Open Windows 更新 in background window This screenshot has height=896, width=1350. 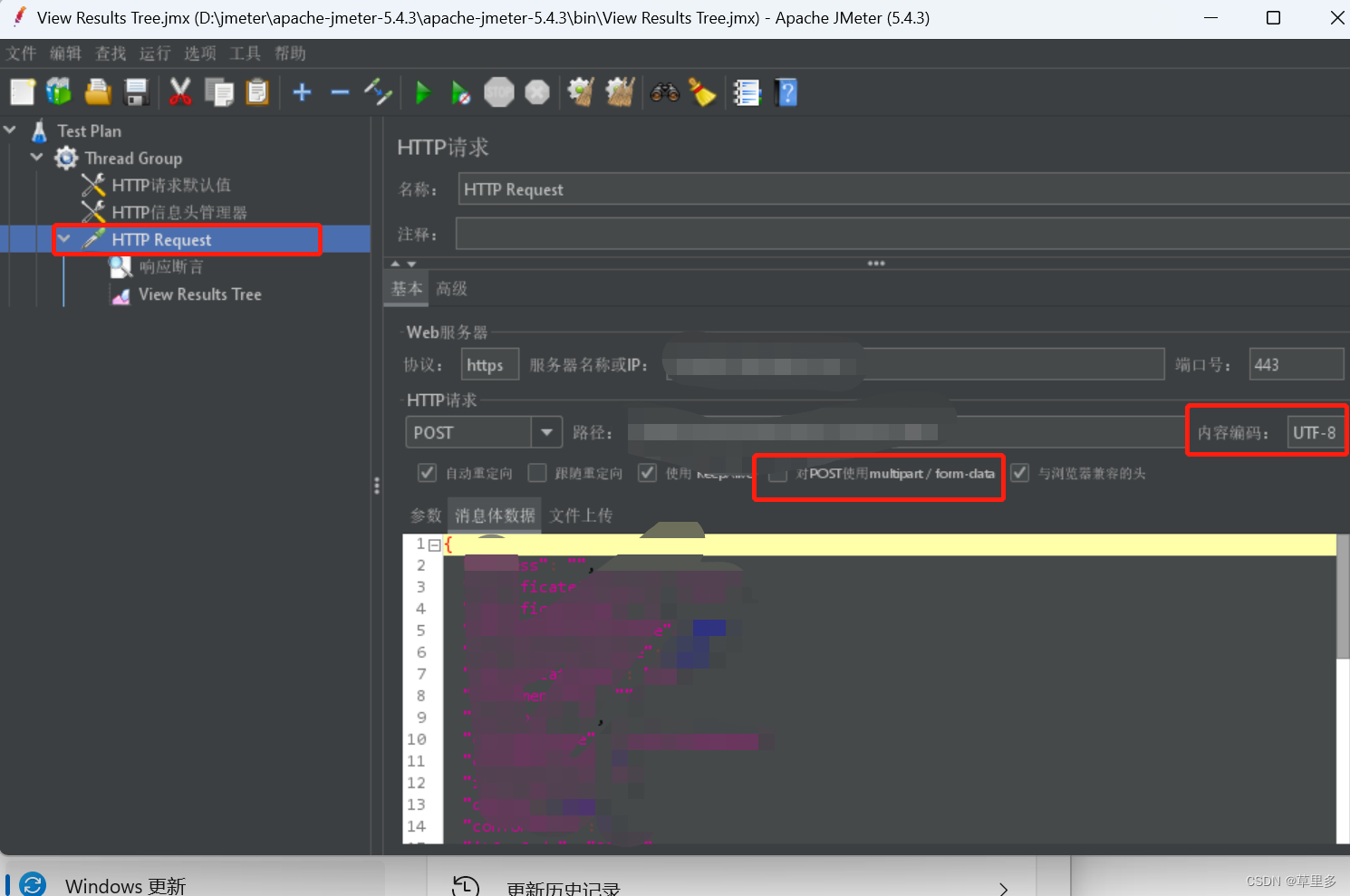tap(125, 885)
